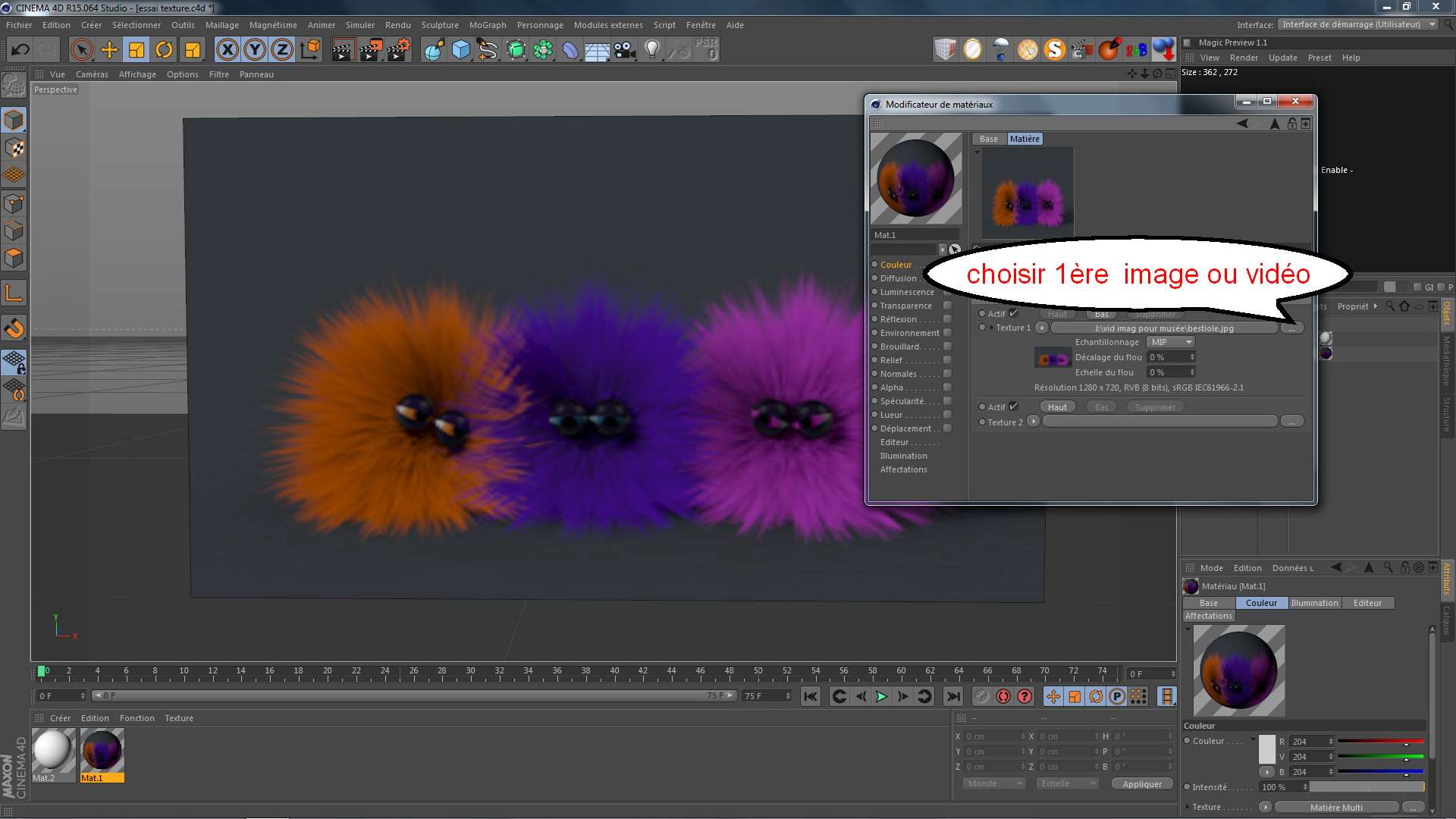Render the active view clapperboard icon

pyautogui.click(x=343, y=50)
